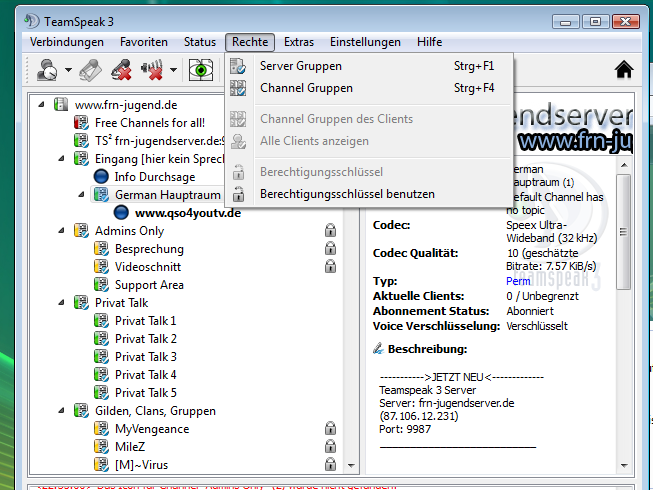
Task: Click the set away status toolbar icon
Action: click(46, 70)
